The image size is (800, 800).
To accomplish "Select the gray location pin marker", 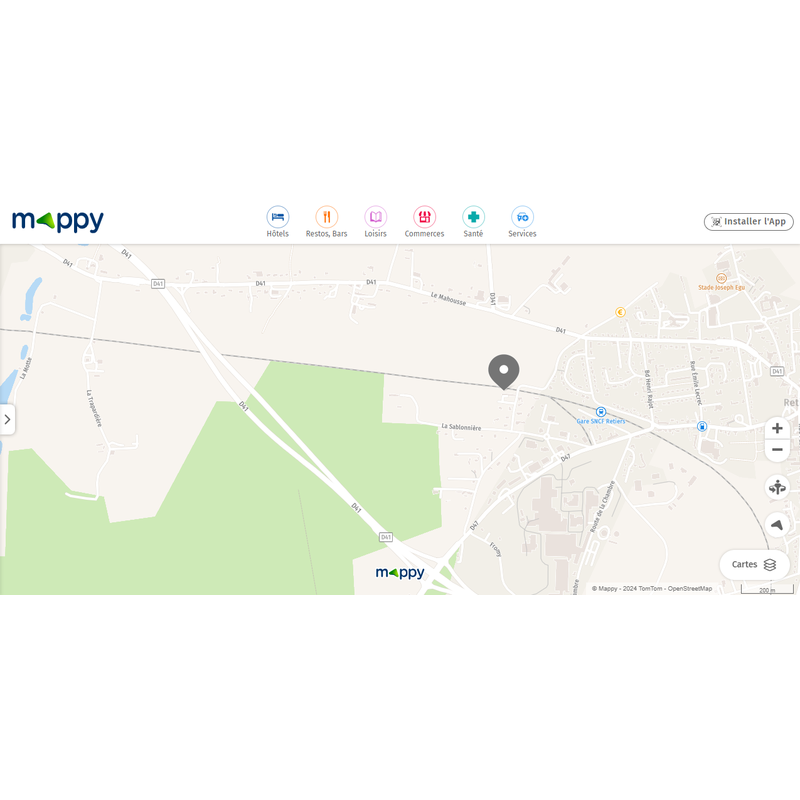I will 504,372.
